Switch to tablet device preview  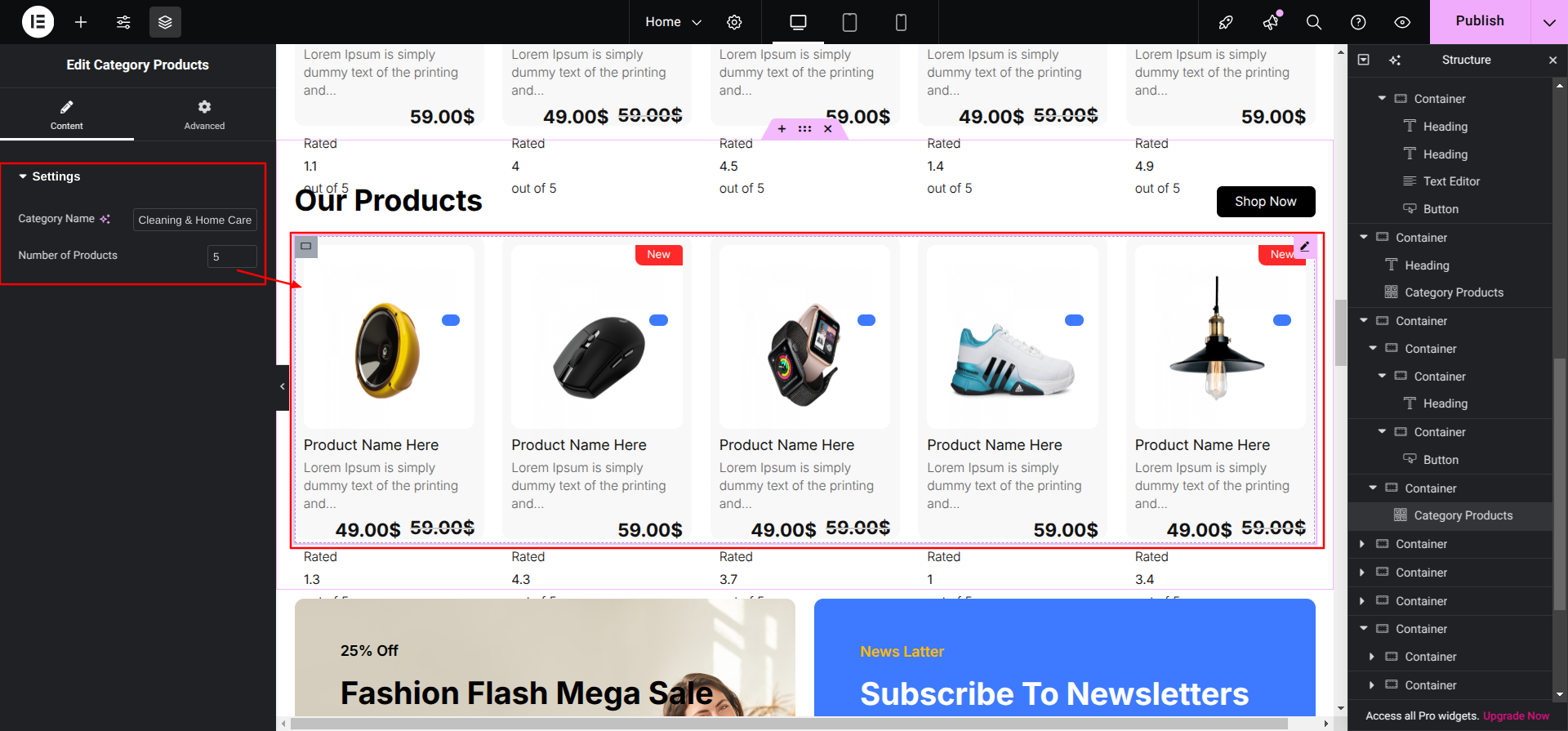(849, 22)
